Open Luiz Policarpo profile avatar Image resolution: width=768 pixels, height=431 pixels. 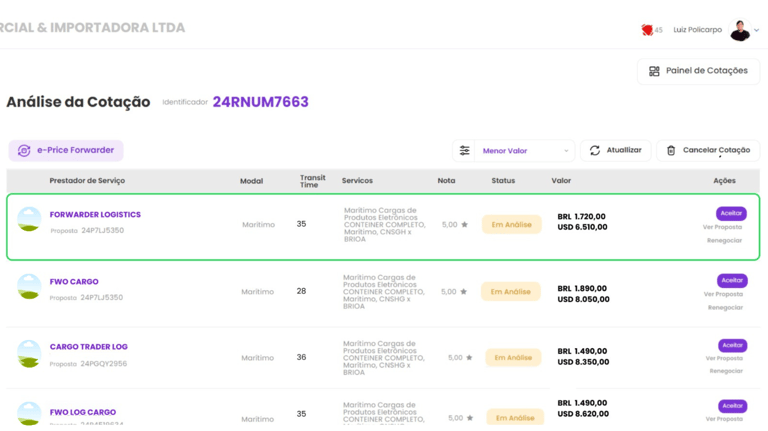740,30
